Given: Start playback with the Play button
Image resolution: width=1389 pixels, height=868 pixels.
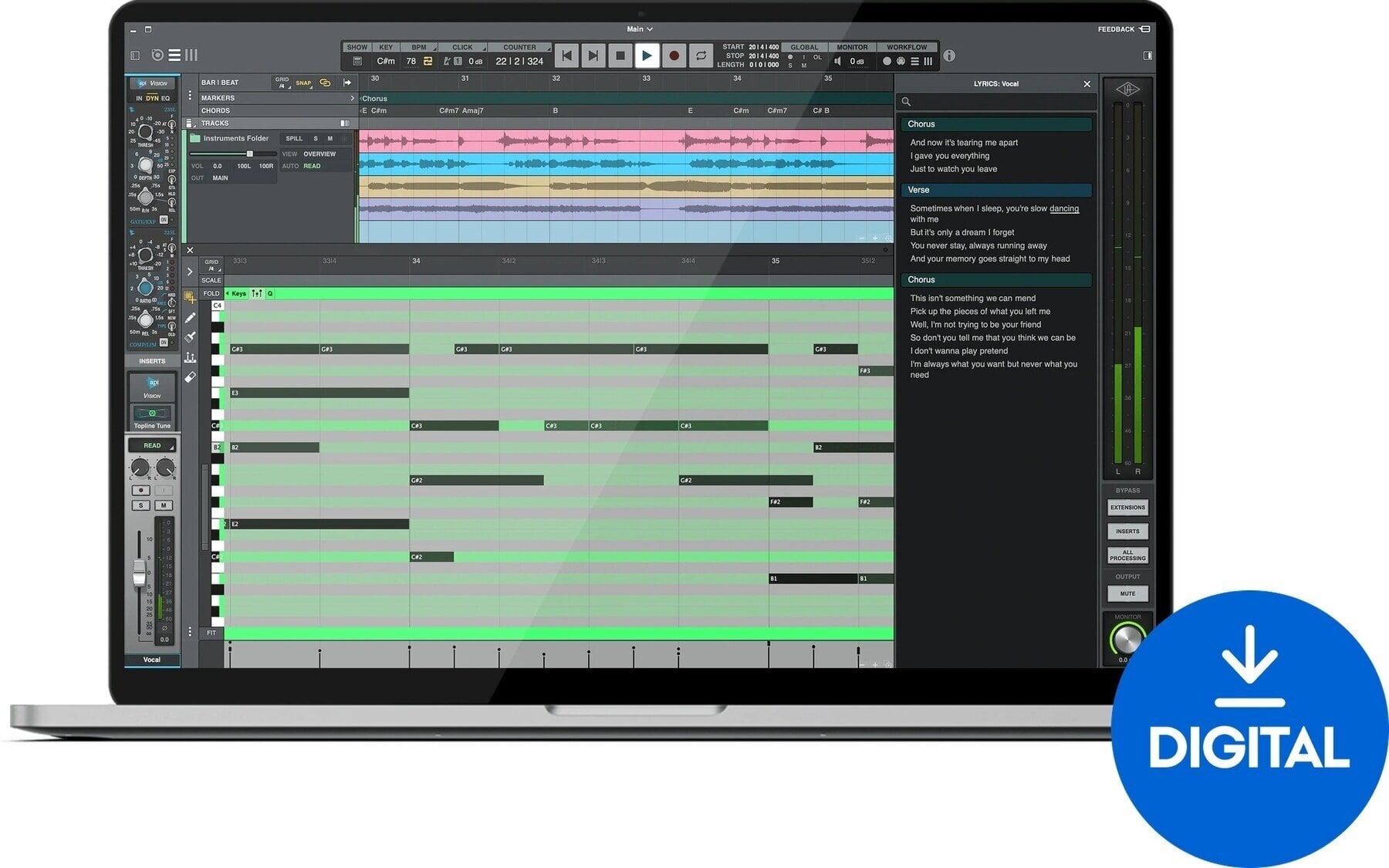Looking at the screenshot, I should (647, 56).
